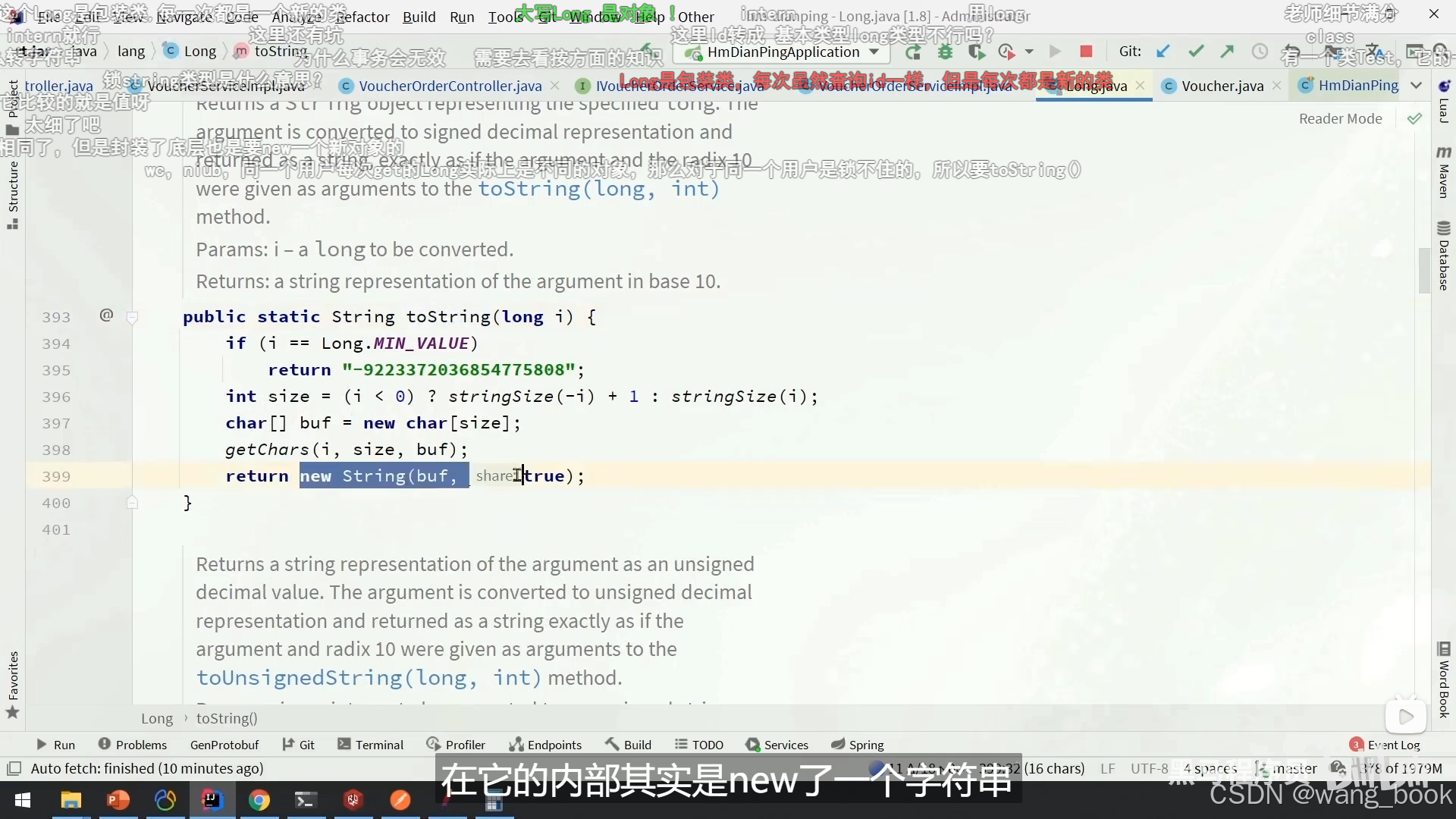The width and height of the screenshot is (1456, 819).
Task: Open the VoucherOrderController.java tab
Action: [451, 86]
